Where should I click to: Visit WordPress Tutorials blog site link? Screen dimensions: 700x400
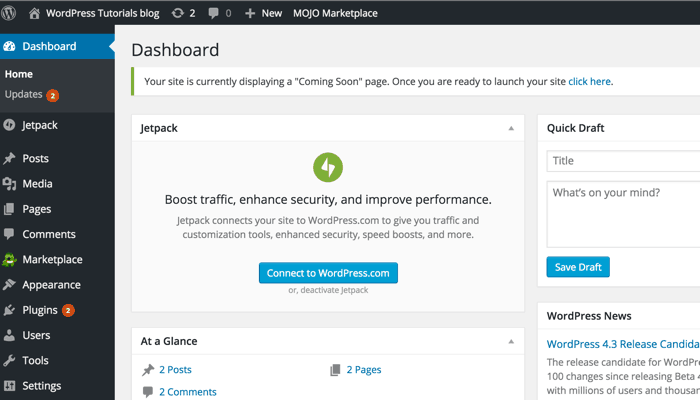point(103,13)
